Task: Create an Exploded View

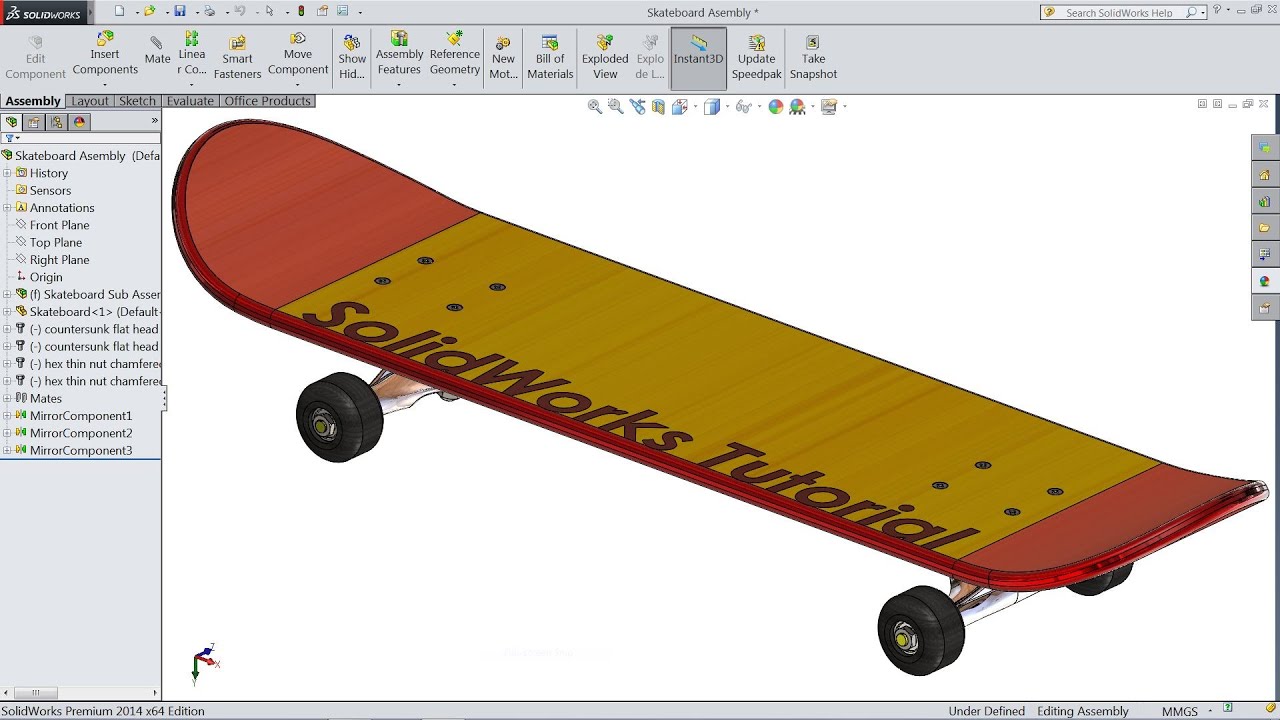Action: point(605,58)
